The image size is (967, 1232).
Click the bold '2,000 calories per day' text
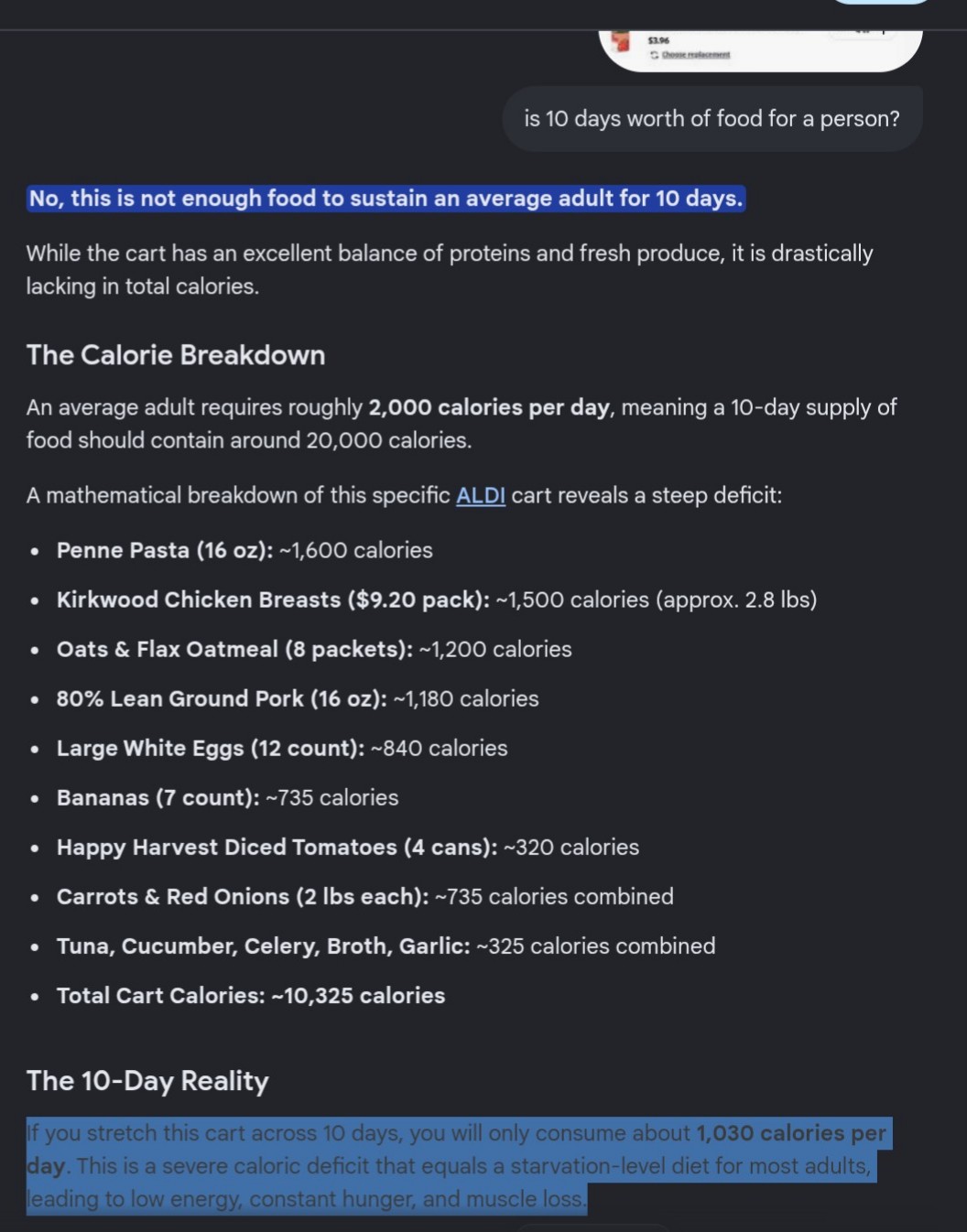(489, 407)
